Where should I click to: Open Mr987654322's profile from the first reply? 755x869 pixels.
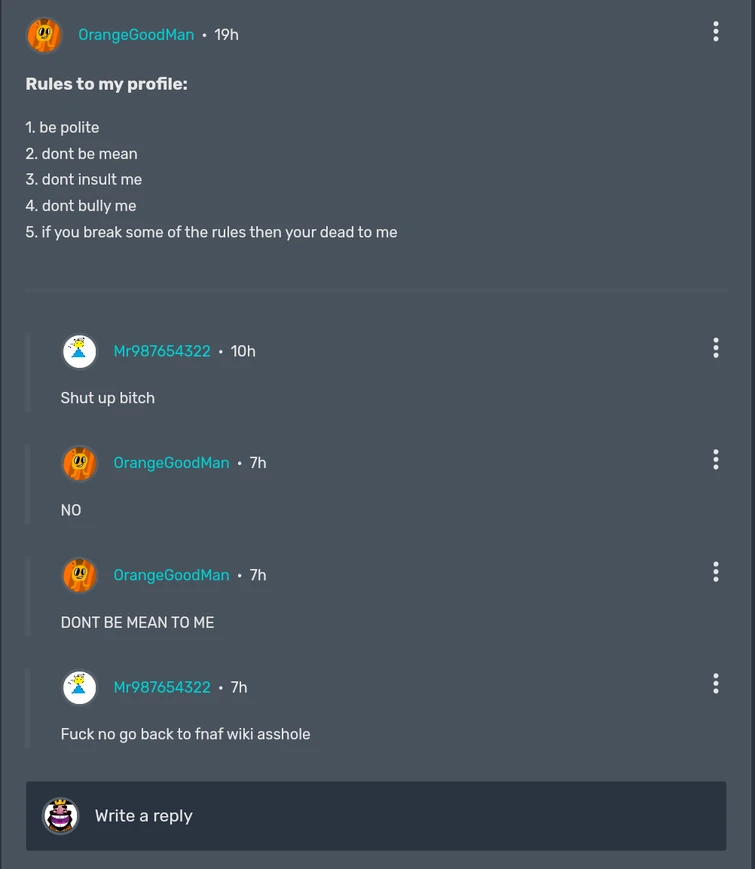click(162, 351)
